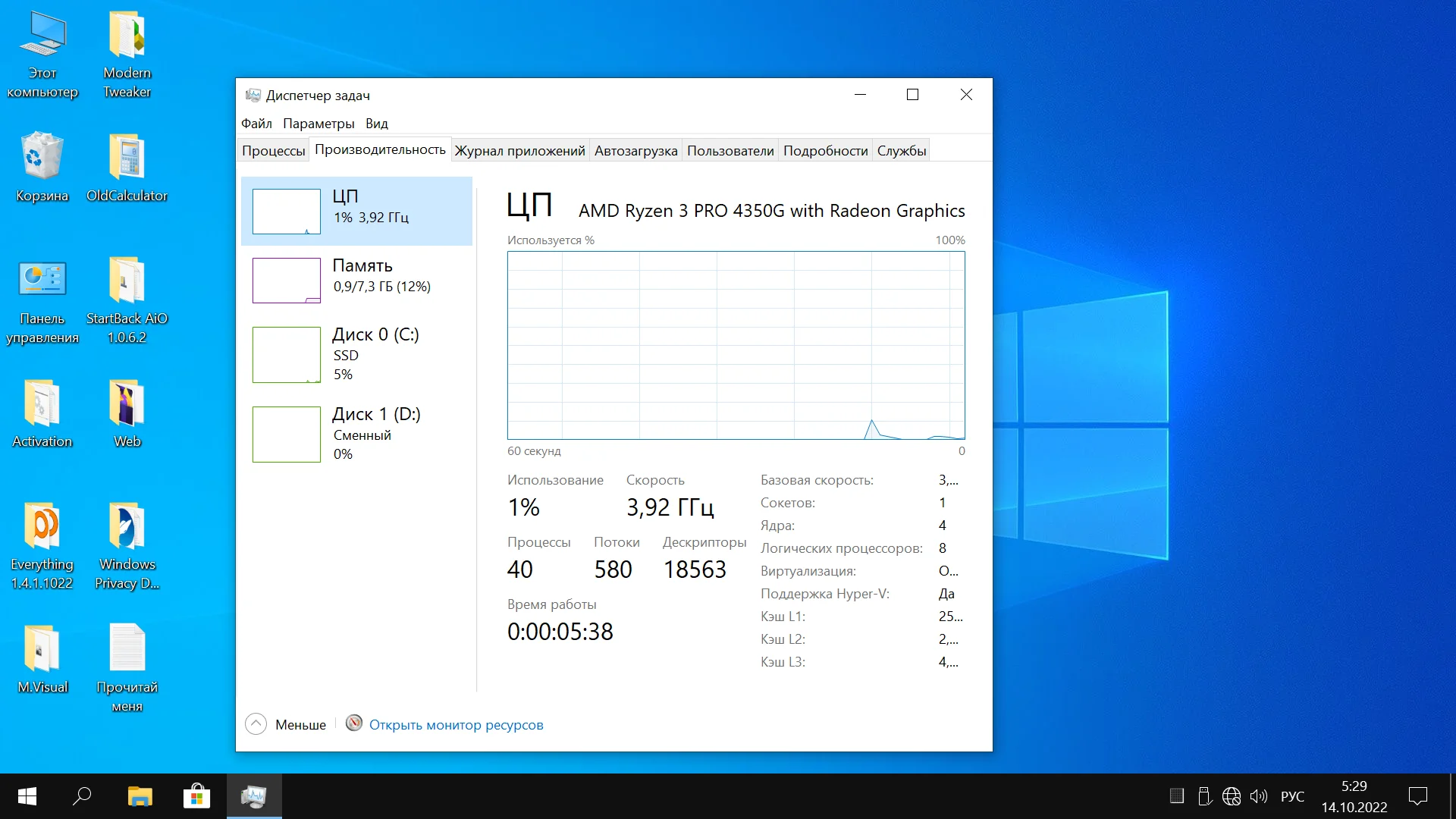This screenshot has height=819, width=1456.
Task: Select Диск 1 (D:) removable item
Action: point(356,434)
